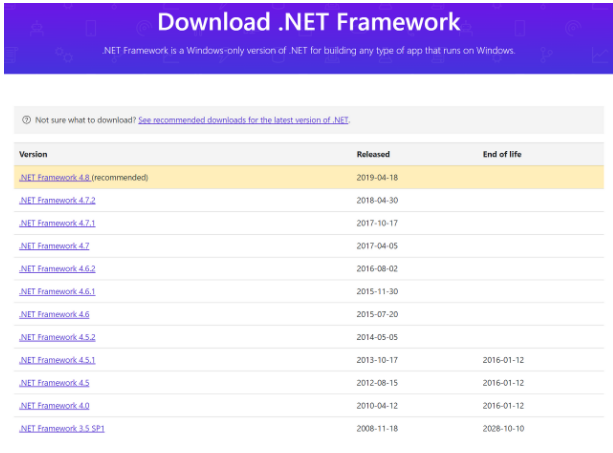
Task: Open the .NET Framework 4.6.1 link
Action: [x=57, y=291]
